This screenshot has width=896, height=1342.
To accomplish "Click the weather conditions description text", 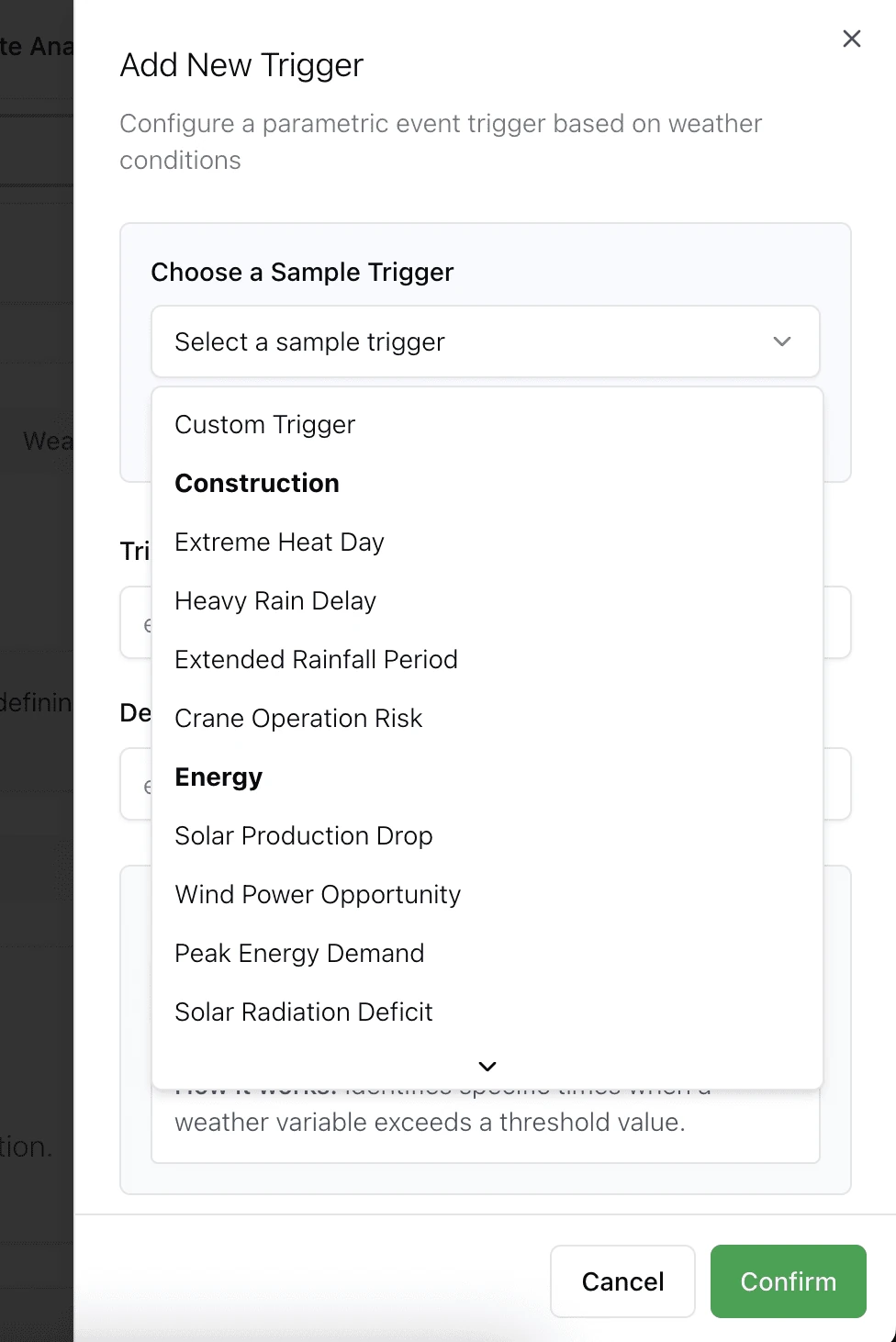I will [x=441, y=141].
